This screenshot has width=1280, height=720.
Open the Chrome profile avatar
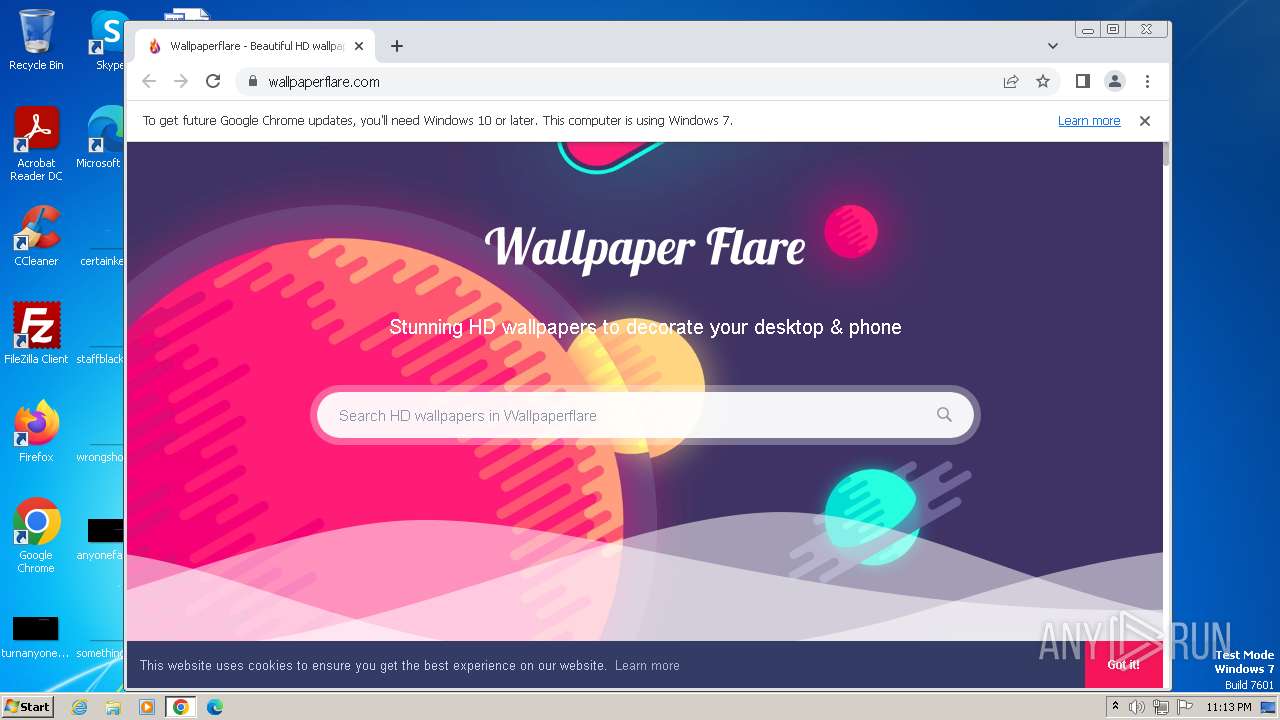(1115, 81)
